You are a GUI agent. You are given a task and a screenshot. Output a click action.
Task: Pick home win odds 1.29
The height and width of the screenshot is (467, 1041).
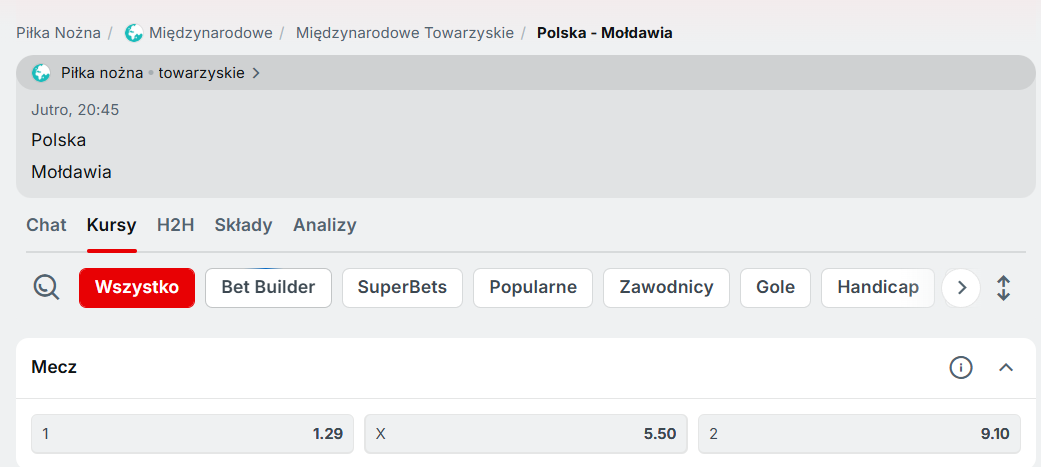pos(193,434)
